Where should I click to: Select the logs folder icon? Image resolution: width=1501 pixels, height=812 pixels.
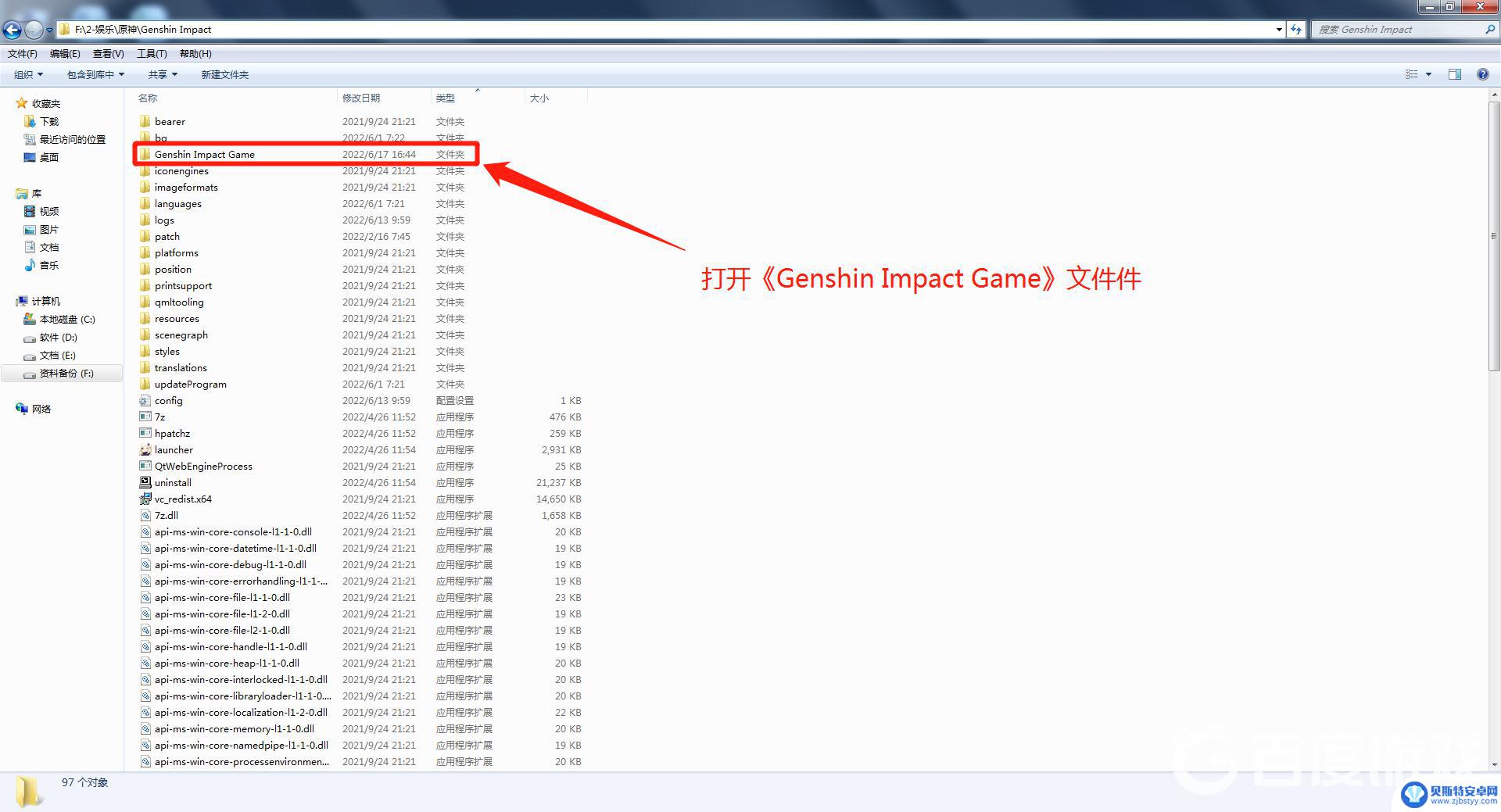(x=145, y=220)
